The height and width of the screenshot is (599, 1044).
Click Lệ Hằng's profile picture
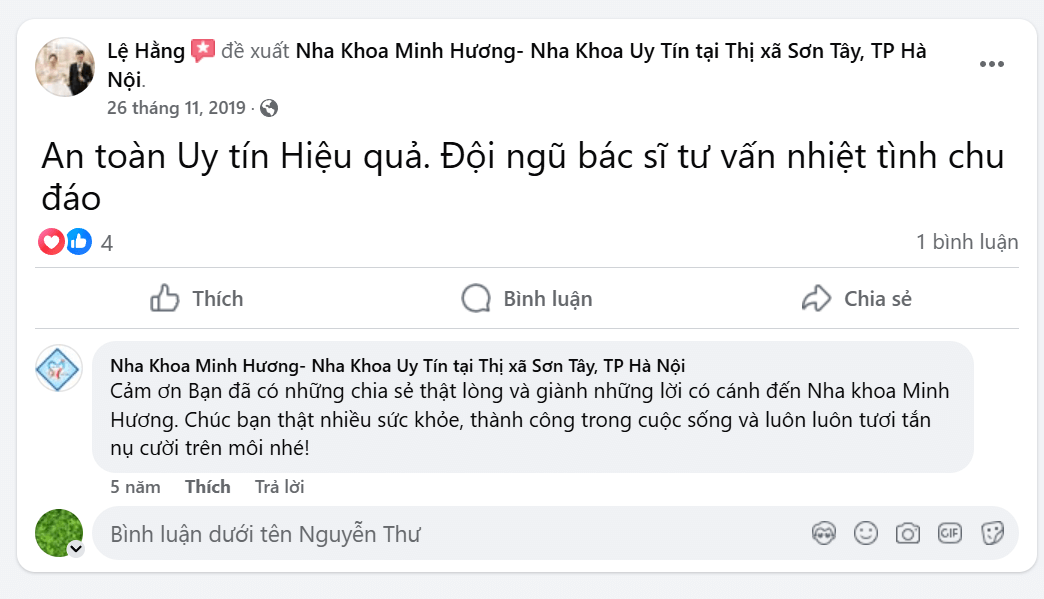pyautogui.click(x=64, y=64)
